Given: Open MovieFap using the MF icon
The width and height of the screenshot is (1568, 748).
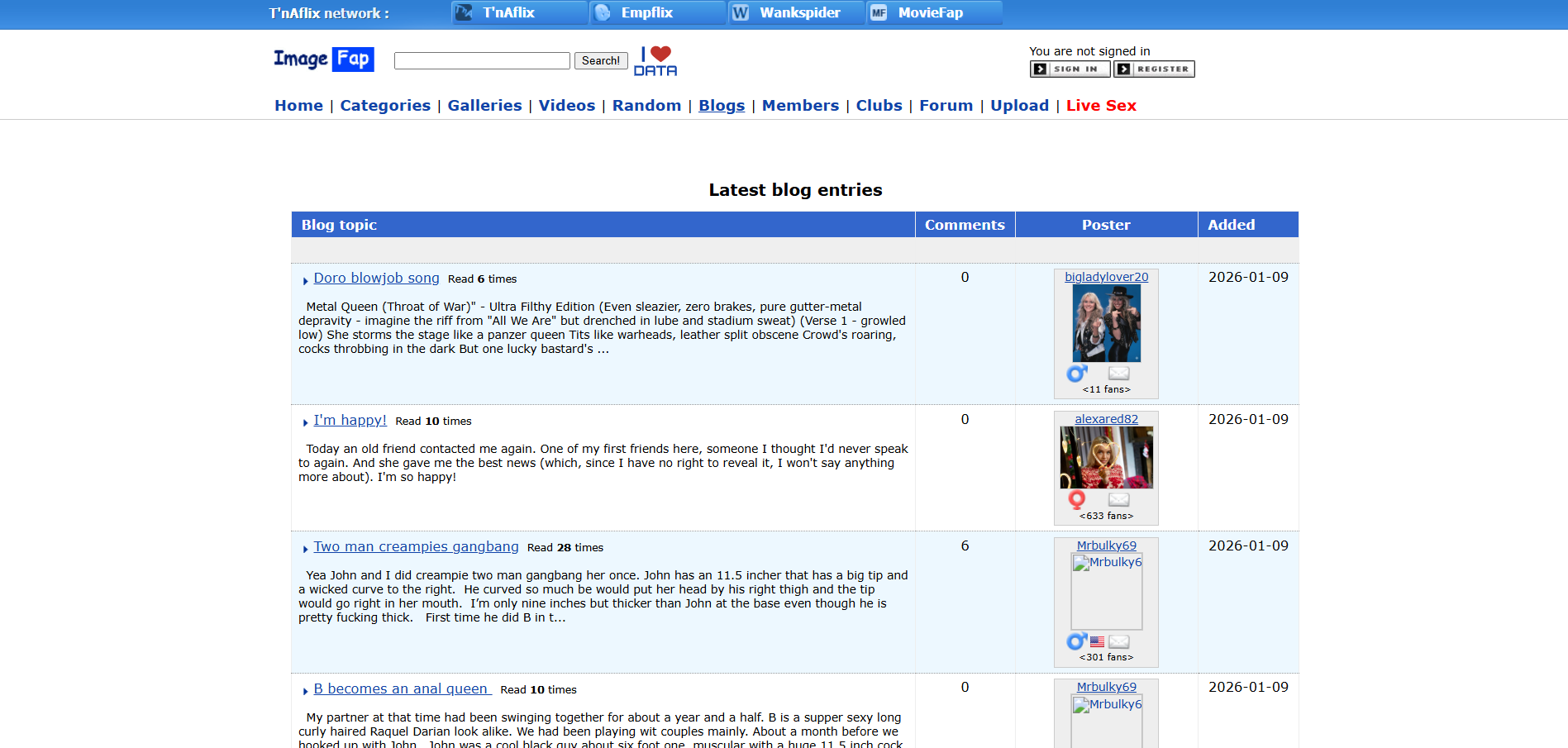Looking at the screenshot, I should point(878,12).
